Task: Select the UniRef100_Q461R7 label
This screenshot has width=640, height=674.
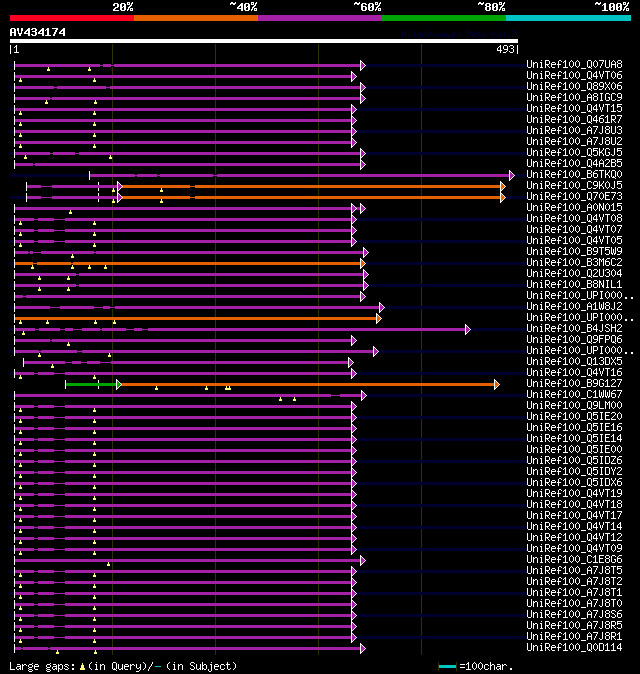Action: (574, 119)
